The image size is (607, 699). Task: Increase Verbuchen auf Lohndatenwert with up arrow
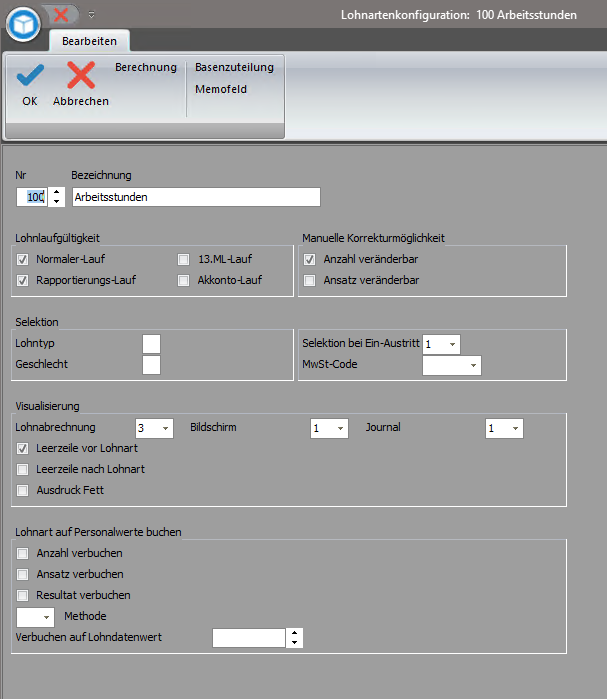pos(295,633)
